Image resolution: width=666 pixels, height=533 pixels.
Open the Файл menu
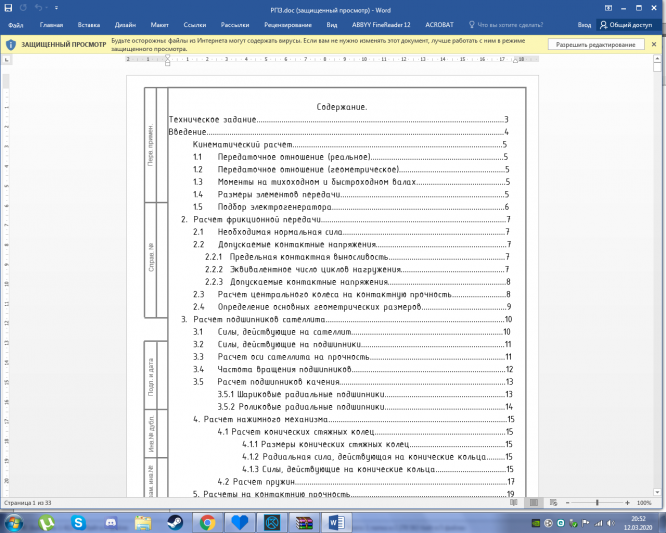click(15, 25)
